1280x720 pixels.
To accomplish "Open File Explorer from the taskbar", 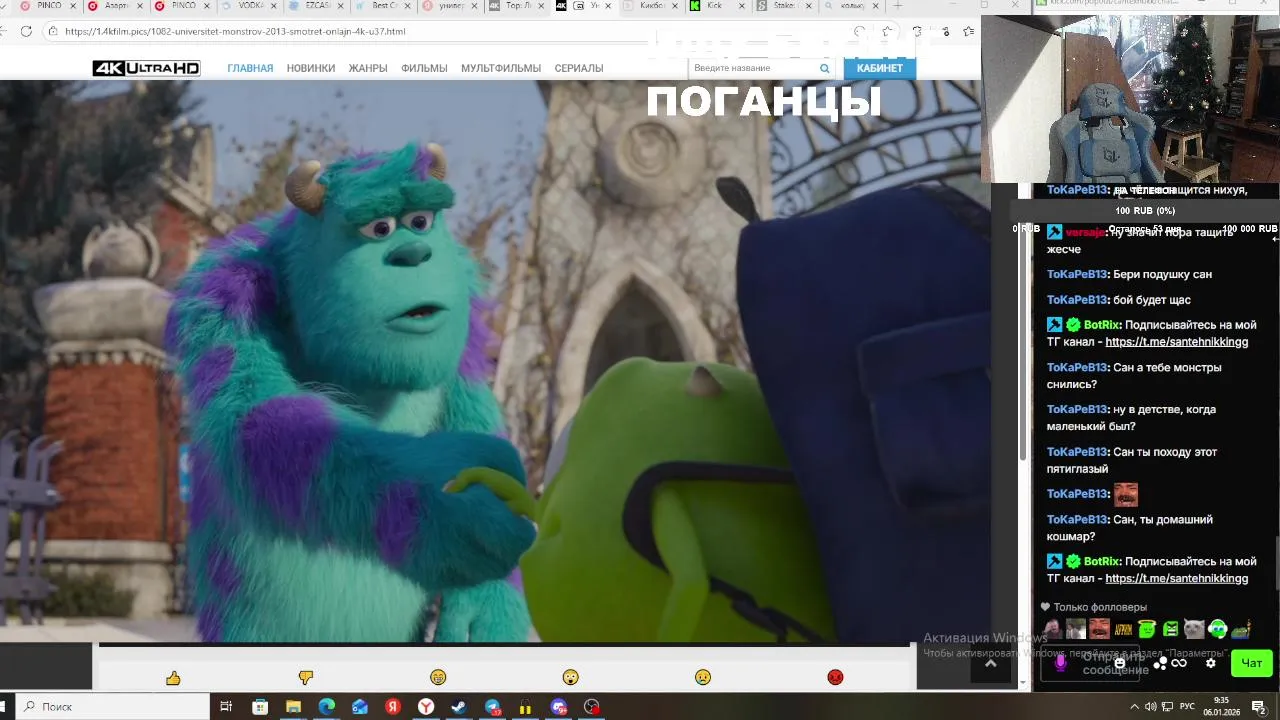I will coord(293,707).
